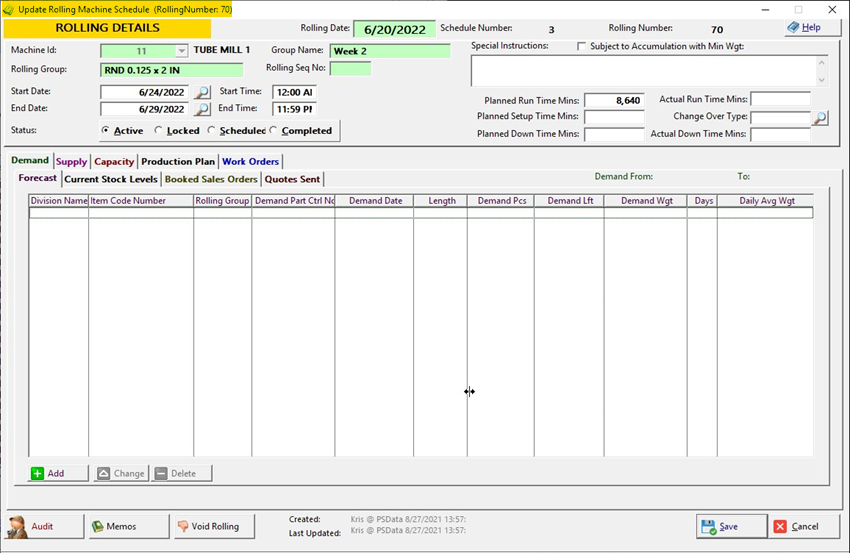Click the Planned Setup Time Mins field
The image size is (850, 553).
click(614, 117)
